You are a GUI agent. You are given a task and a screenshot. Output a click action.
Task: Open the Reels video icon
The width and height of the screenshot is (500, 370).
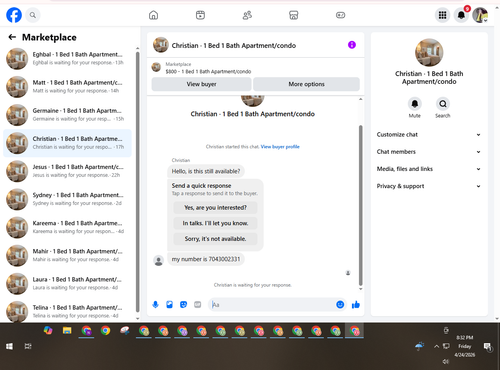point(200,15)
